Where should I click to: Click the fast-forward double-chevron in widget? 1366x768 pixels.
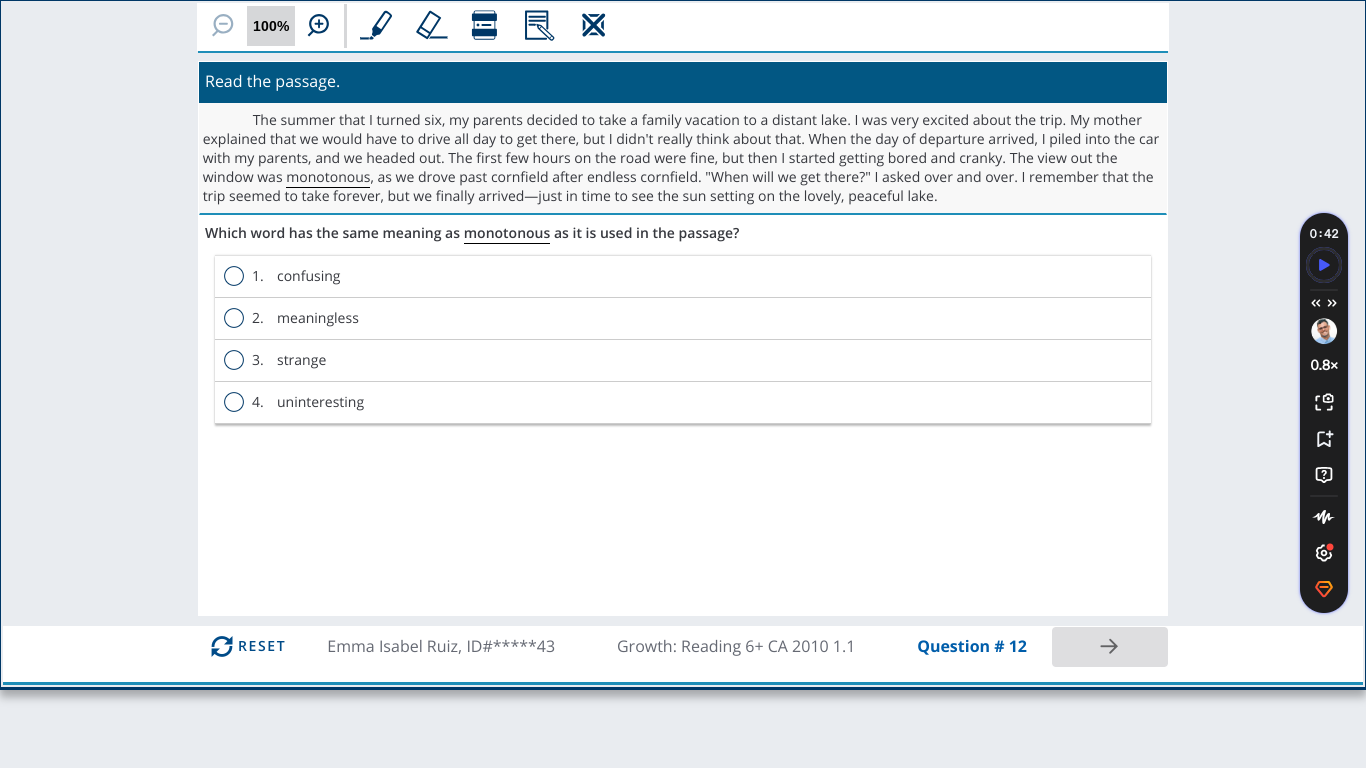(1332, 303)
